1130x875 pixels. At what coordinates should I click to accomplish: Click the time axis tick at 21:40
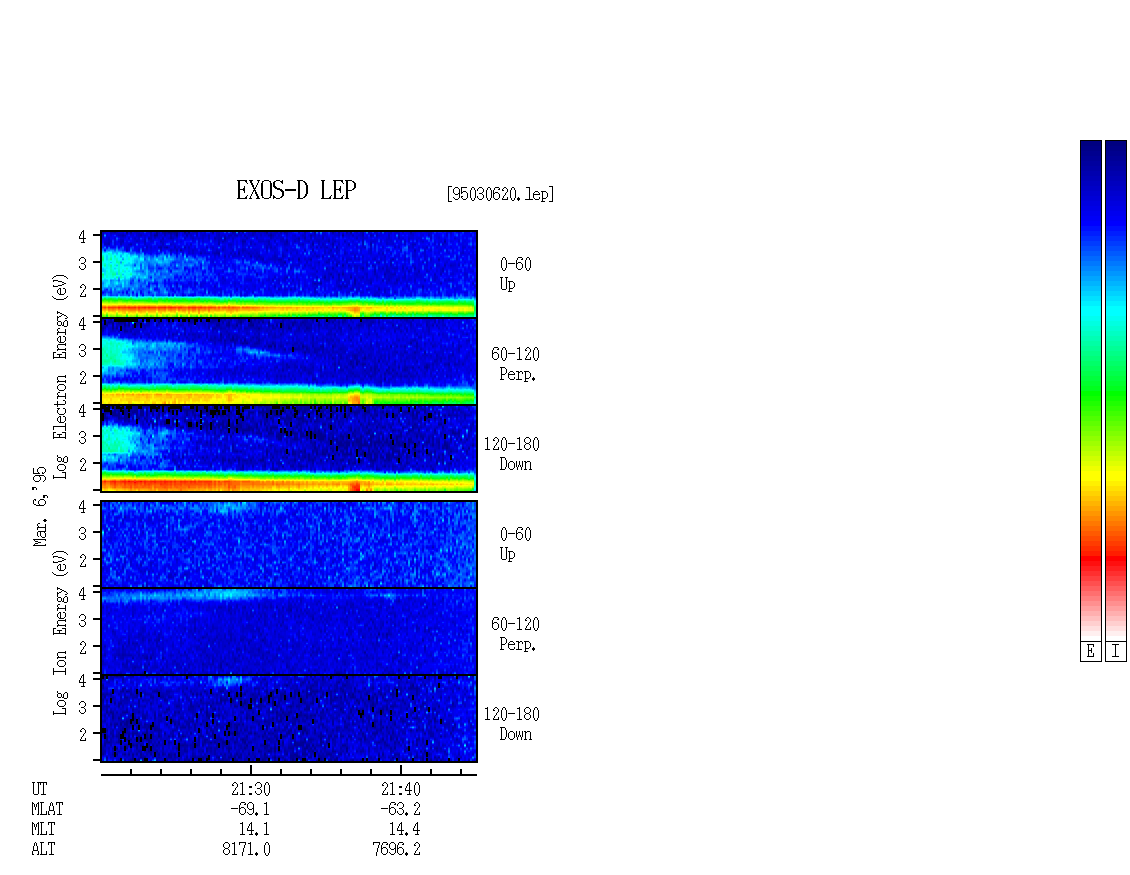(401, 770)
